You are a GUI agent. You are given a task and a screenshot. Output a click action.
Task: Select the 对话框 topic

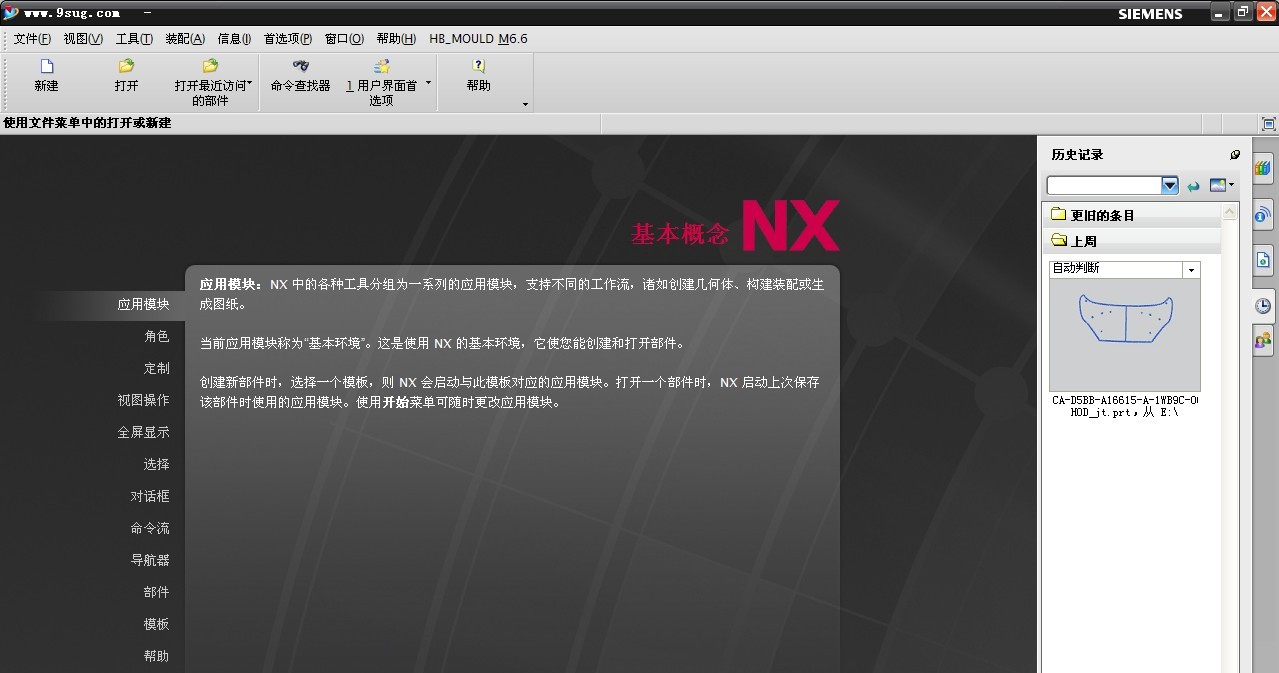click(x=150, y=496)
